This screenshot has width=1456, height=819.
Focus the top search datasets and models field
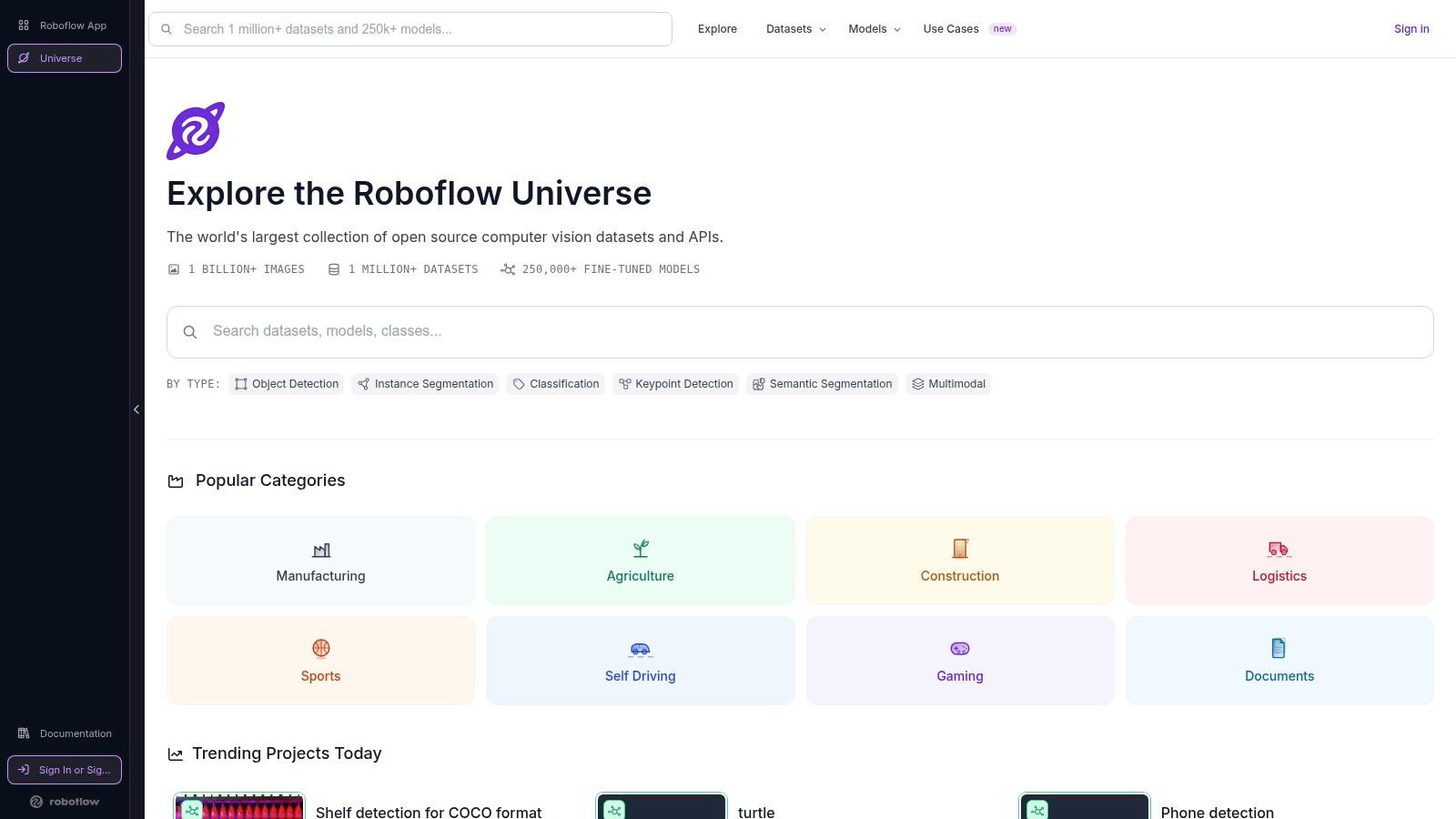coord(410,29)
